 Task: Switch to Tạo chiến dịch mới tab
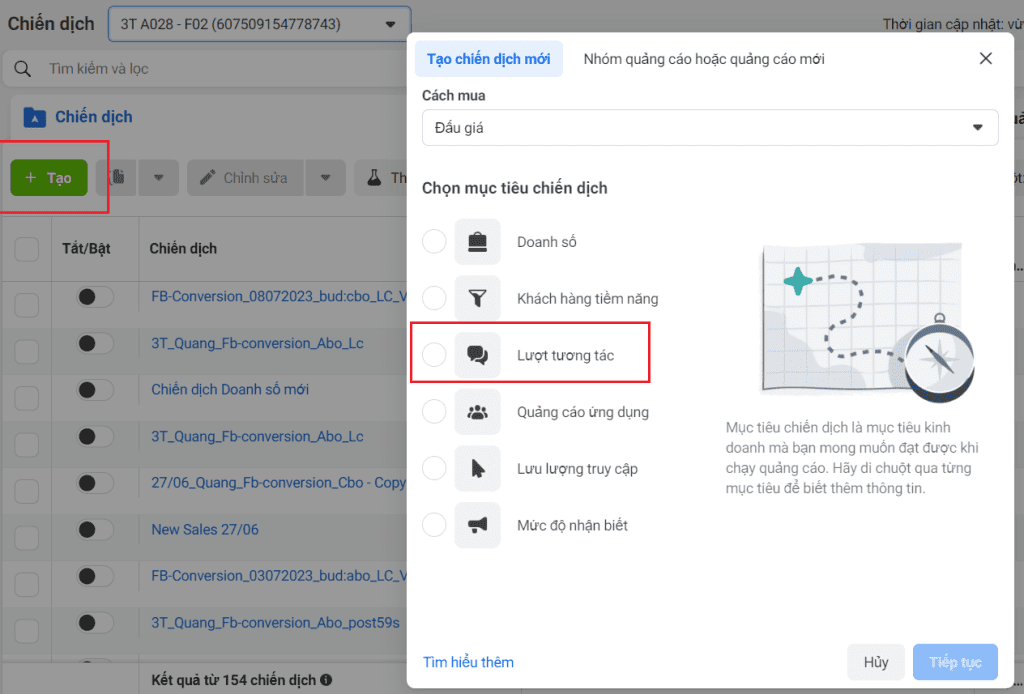488,59
